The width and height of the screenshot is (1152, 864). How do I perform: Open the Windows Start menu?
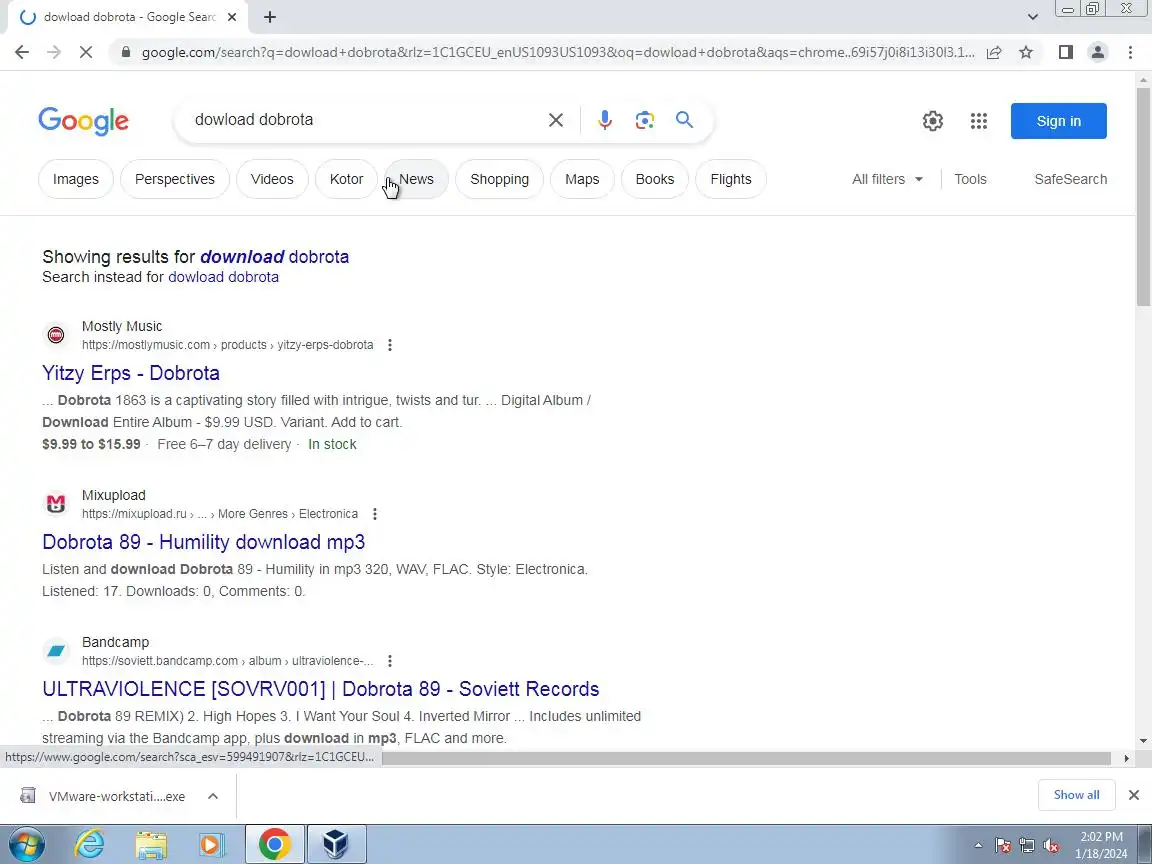[x=26, y=844]
